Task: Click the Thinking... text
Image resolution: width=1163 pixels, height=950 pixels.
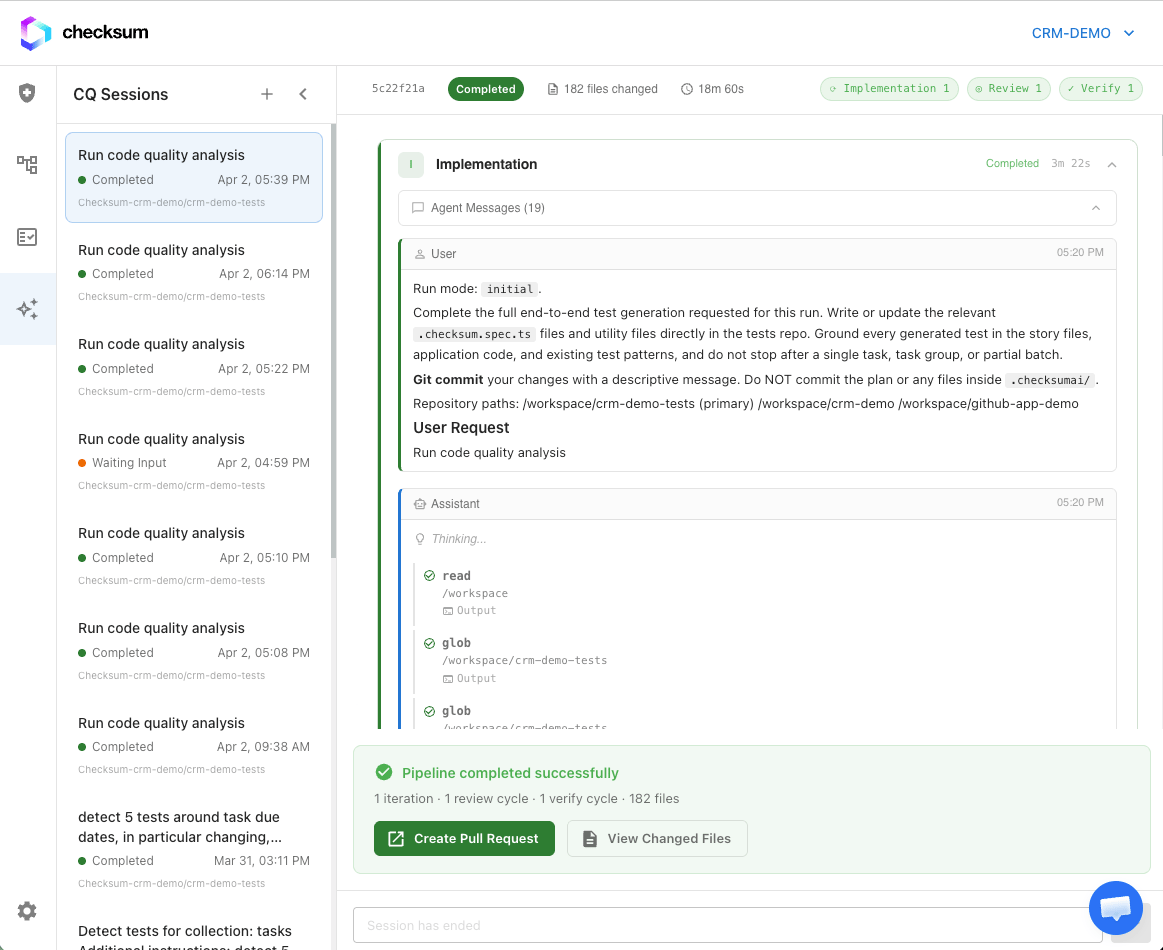Action: [458, 539]
